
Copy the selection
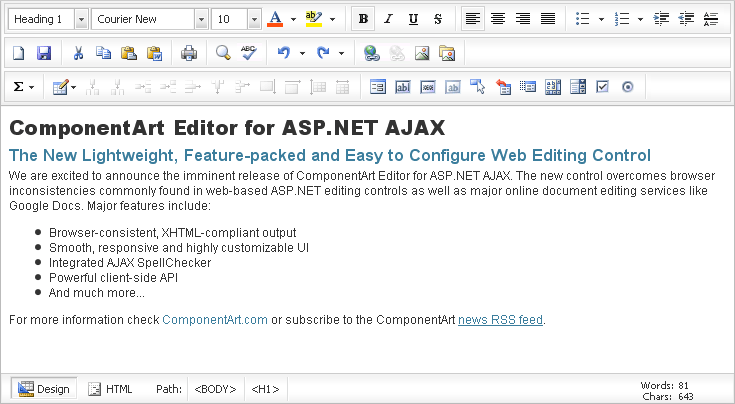pos(103,53)
